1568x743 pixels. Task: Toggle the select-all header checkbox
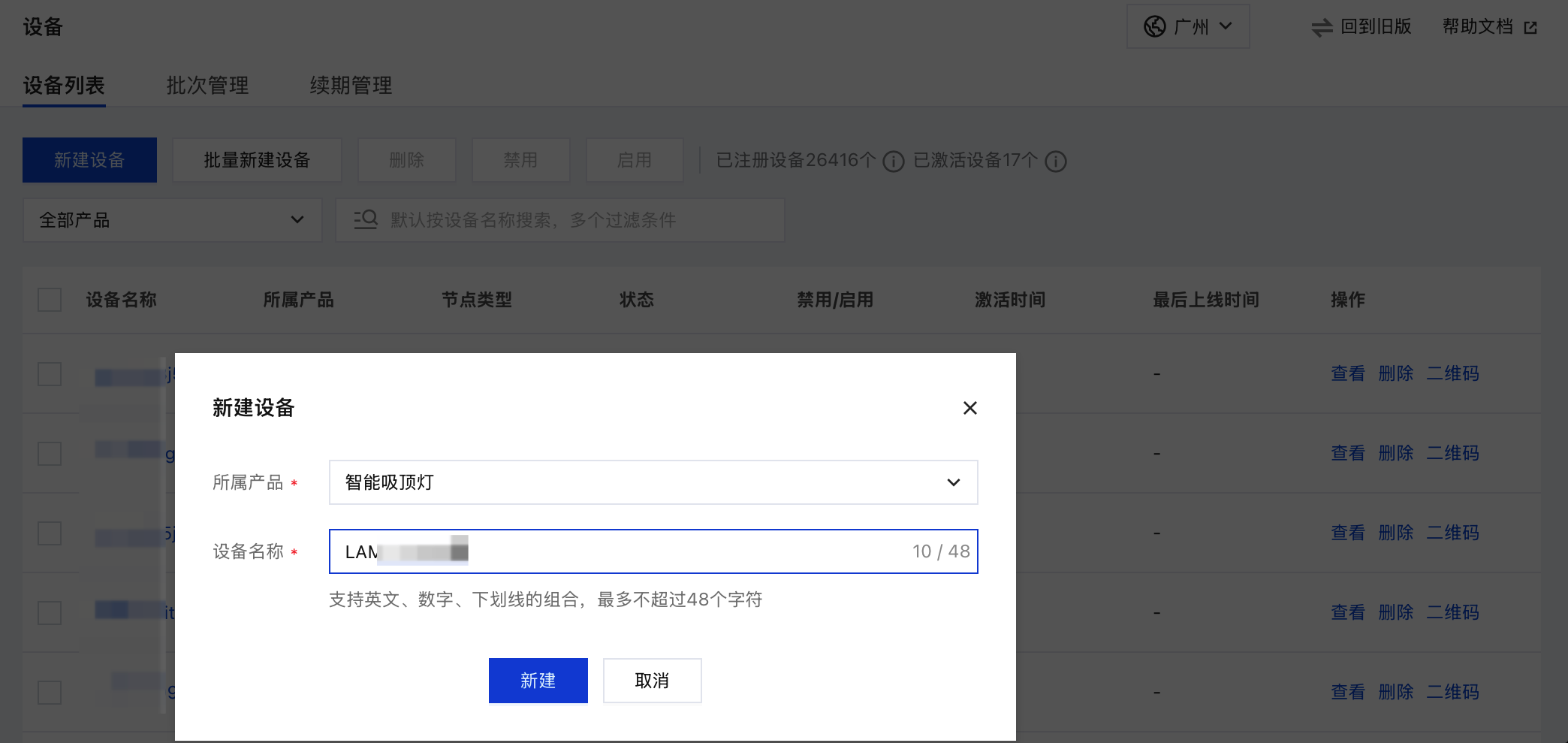[50, 300]
